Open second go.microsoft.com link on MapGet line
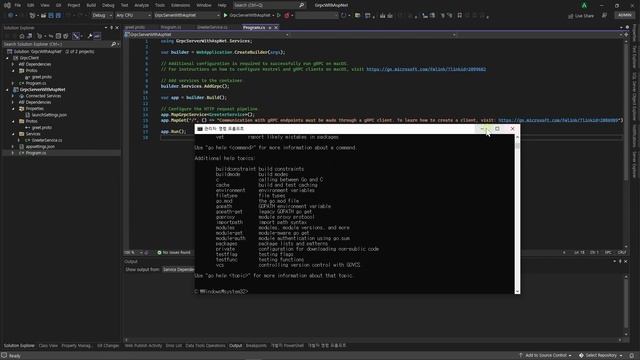 click(558, 120)
